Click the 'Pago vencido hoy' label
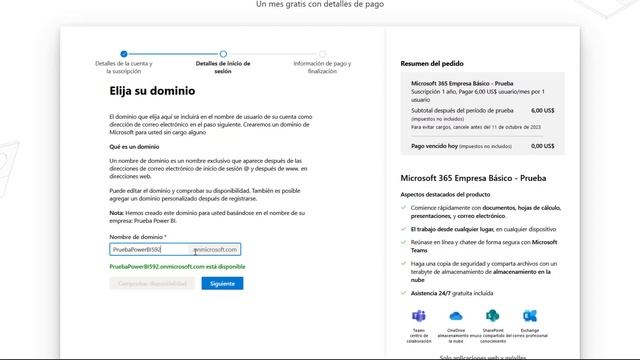The image size is (640, 360). click(434, 146)
